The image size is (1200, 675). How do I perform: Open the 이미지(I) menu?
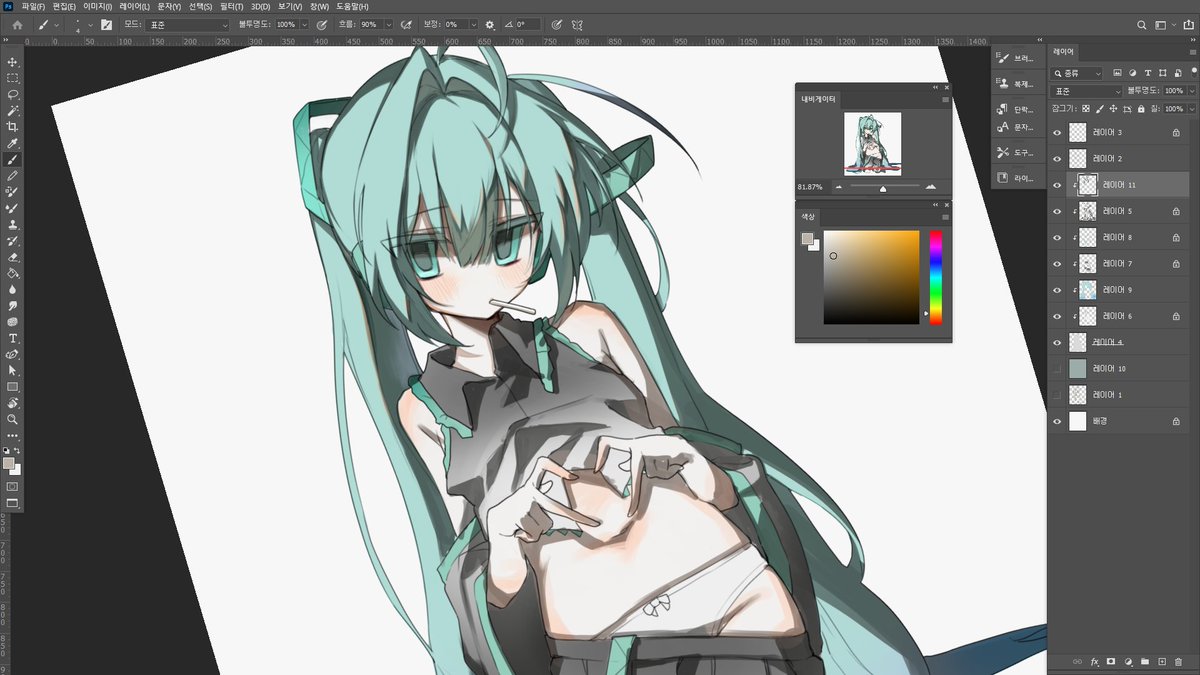96,6
